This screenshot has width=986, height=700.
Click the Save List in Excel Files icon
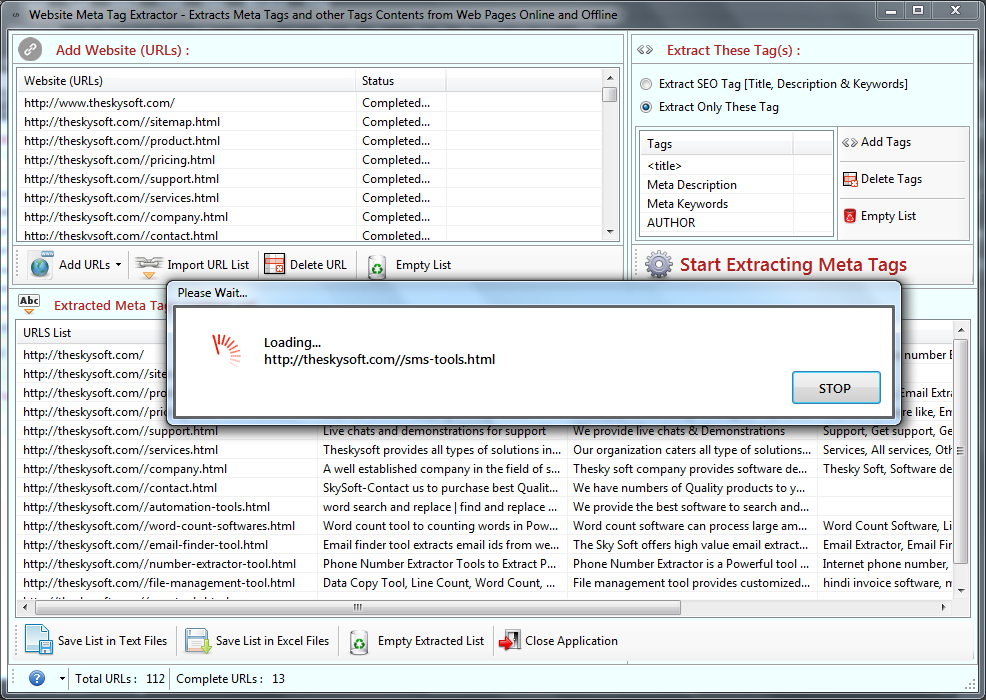tap(197, 641)
